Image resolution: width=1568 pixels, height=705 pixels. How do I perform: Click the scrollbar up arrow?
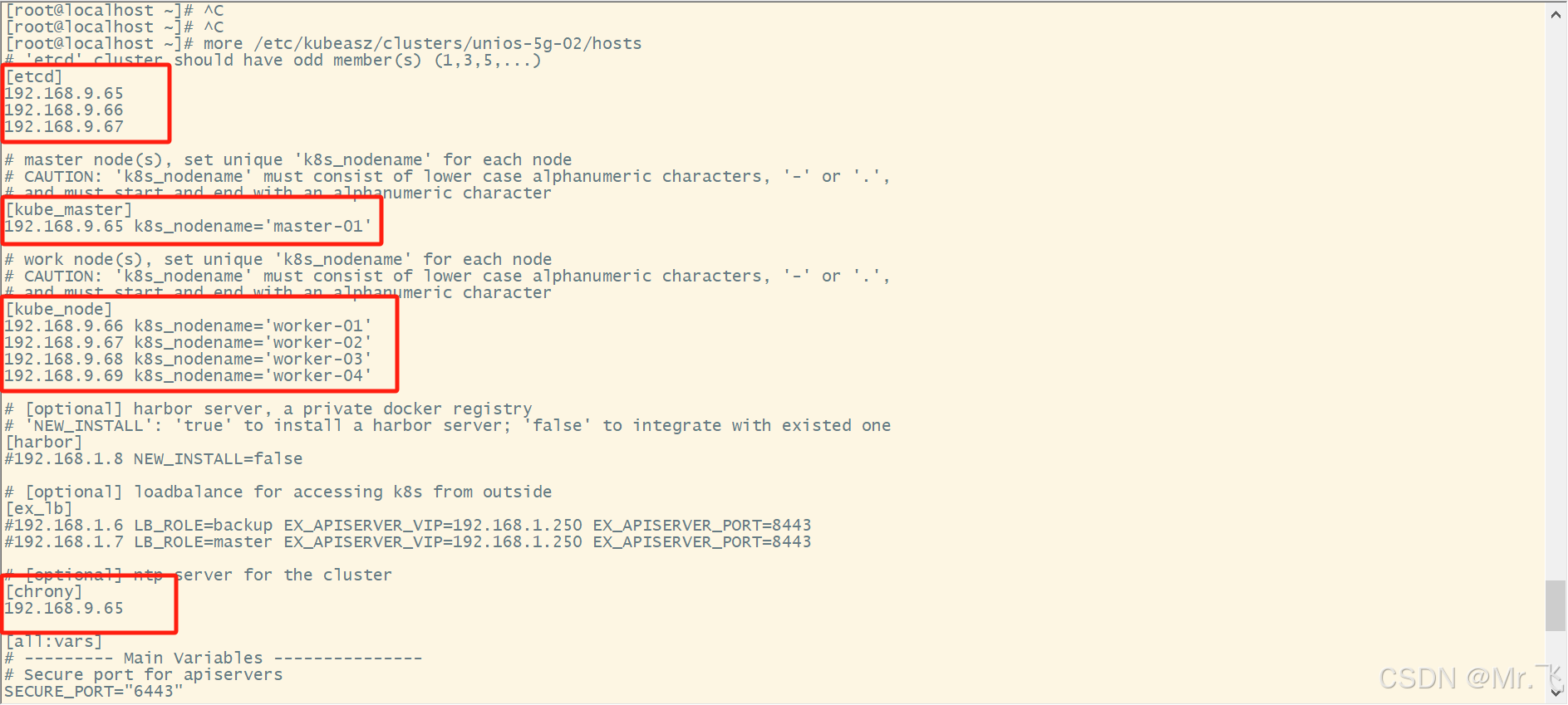point(1556,13)
